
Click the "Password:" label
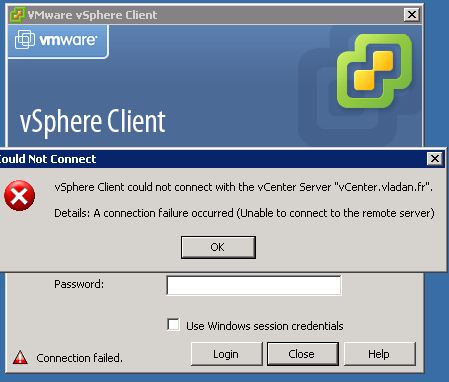point(79,284)
